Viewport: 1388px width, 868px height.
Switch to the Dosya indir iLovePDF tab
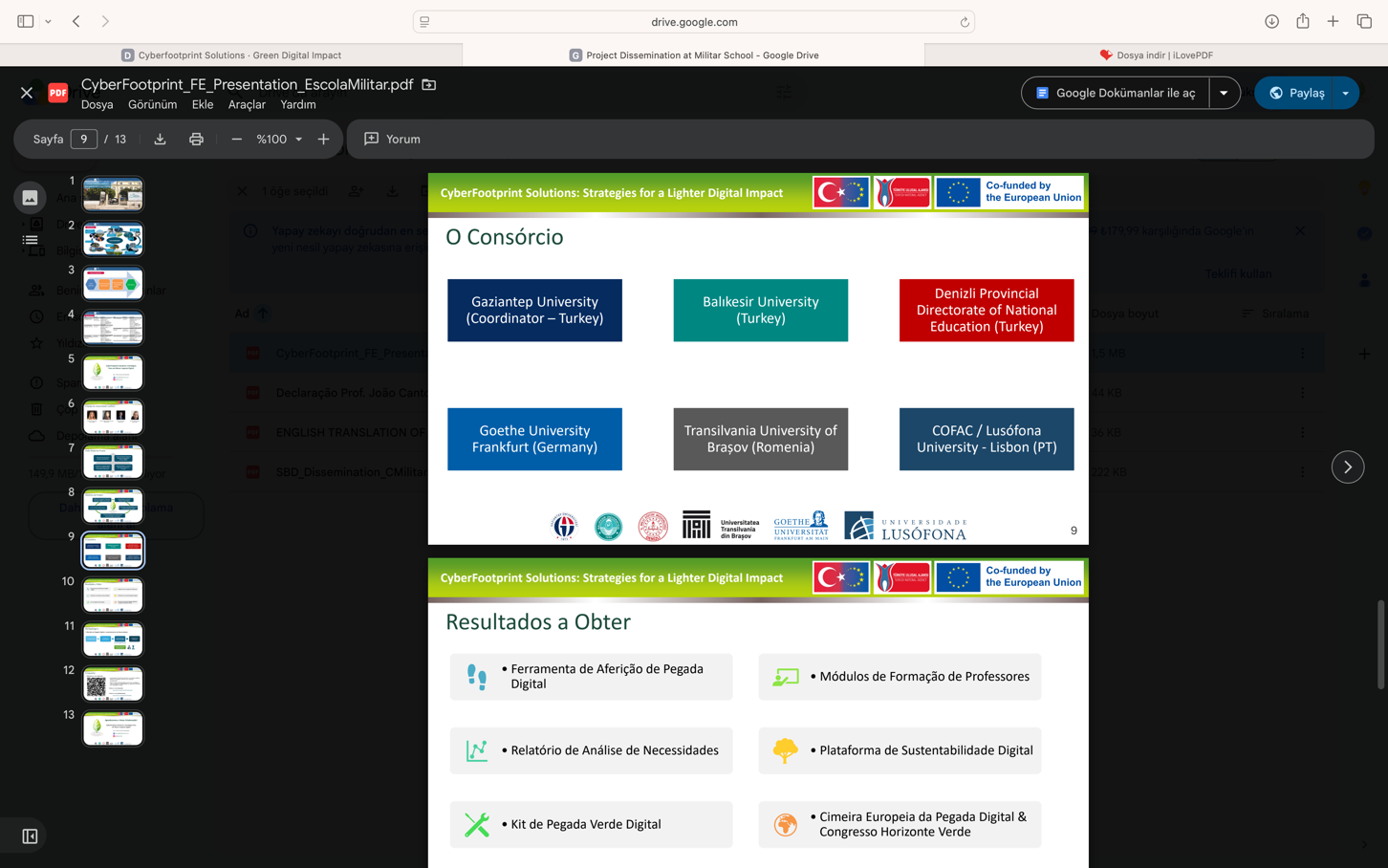1156,55
